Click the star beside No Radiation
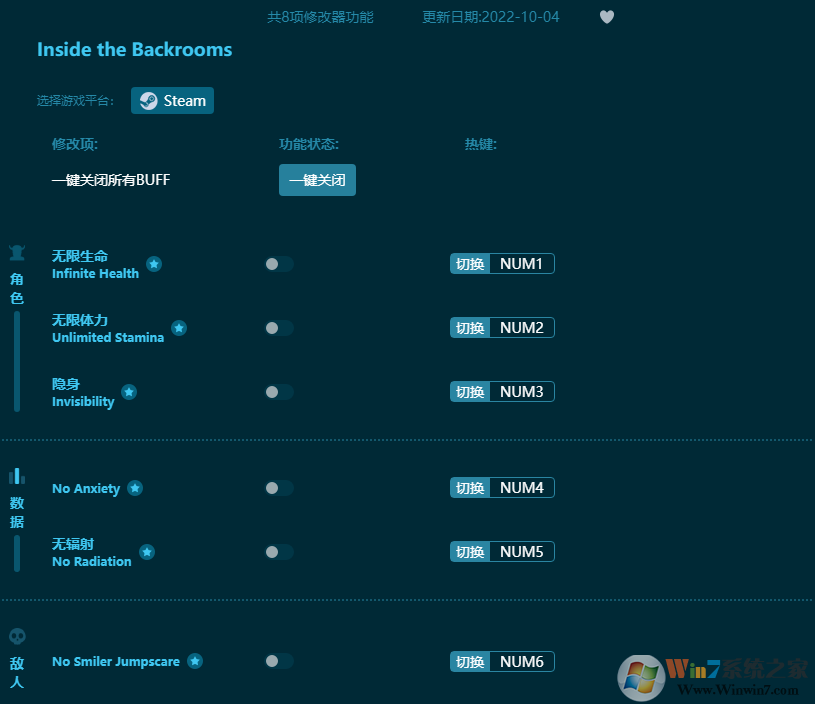The image size is (815, 704). 147,552
